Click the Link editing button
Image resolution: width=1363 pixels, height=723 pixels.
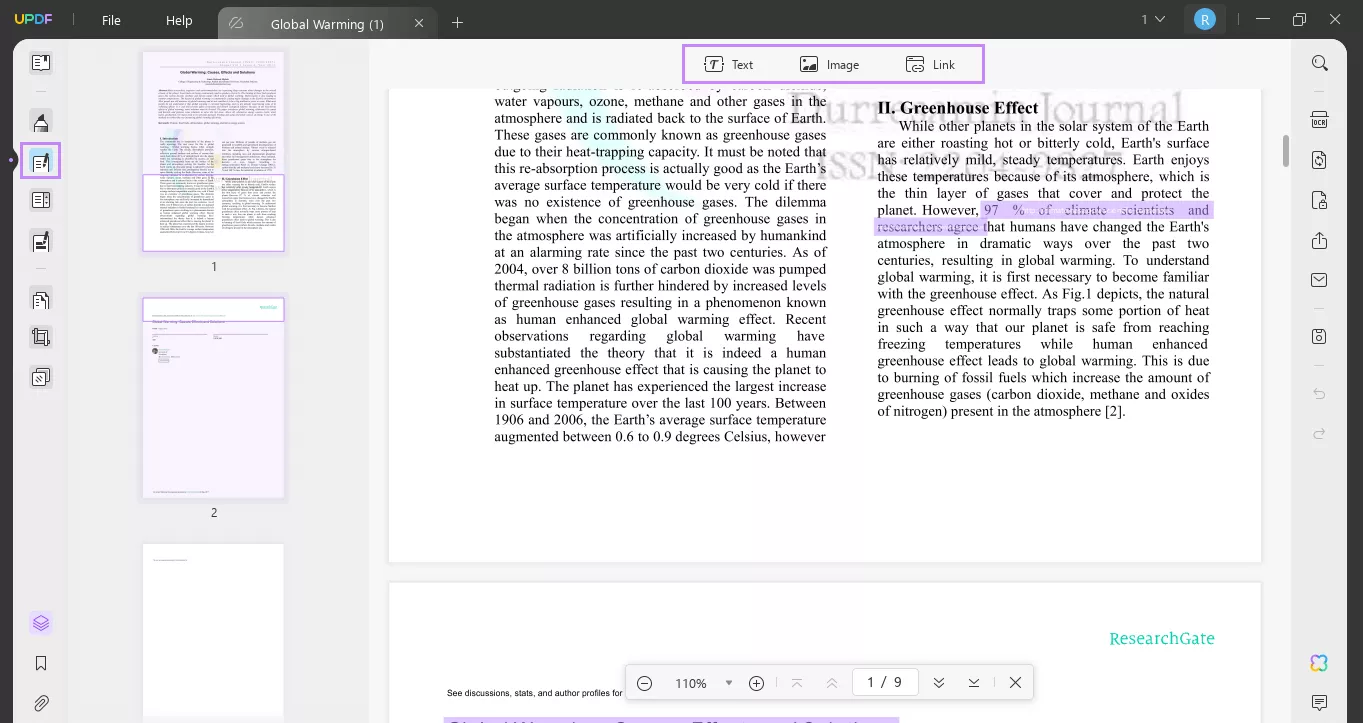pyautogui.click(x=931, y=64)
